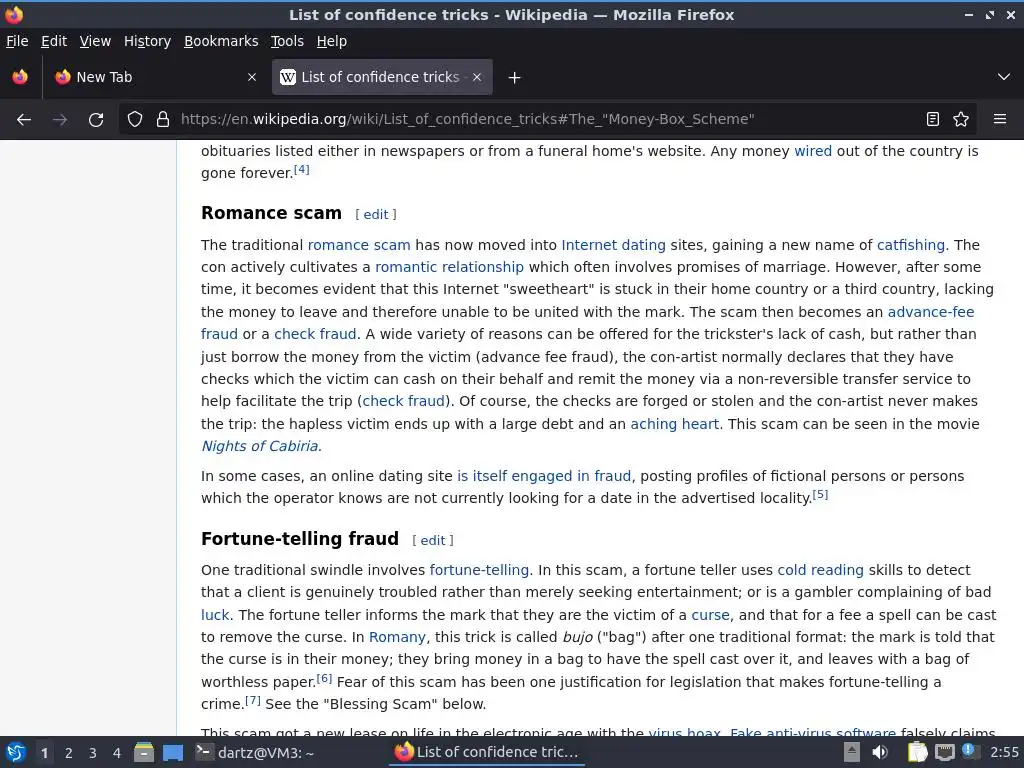This screenshot has width=1024, height=768.
Task: Click the Fortune-telling fraud heading
Action: point(300,539)
